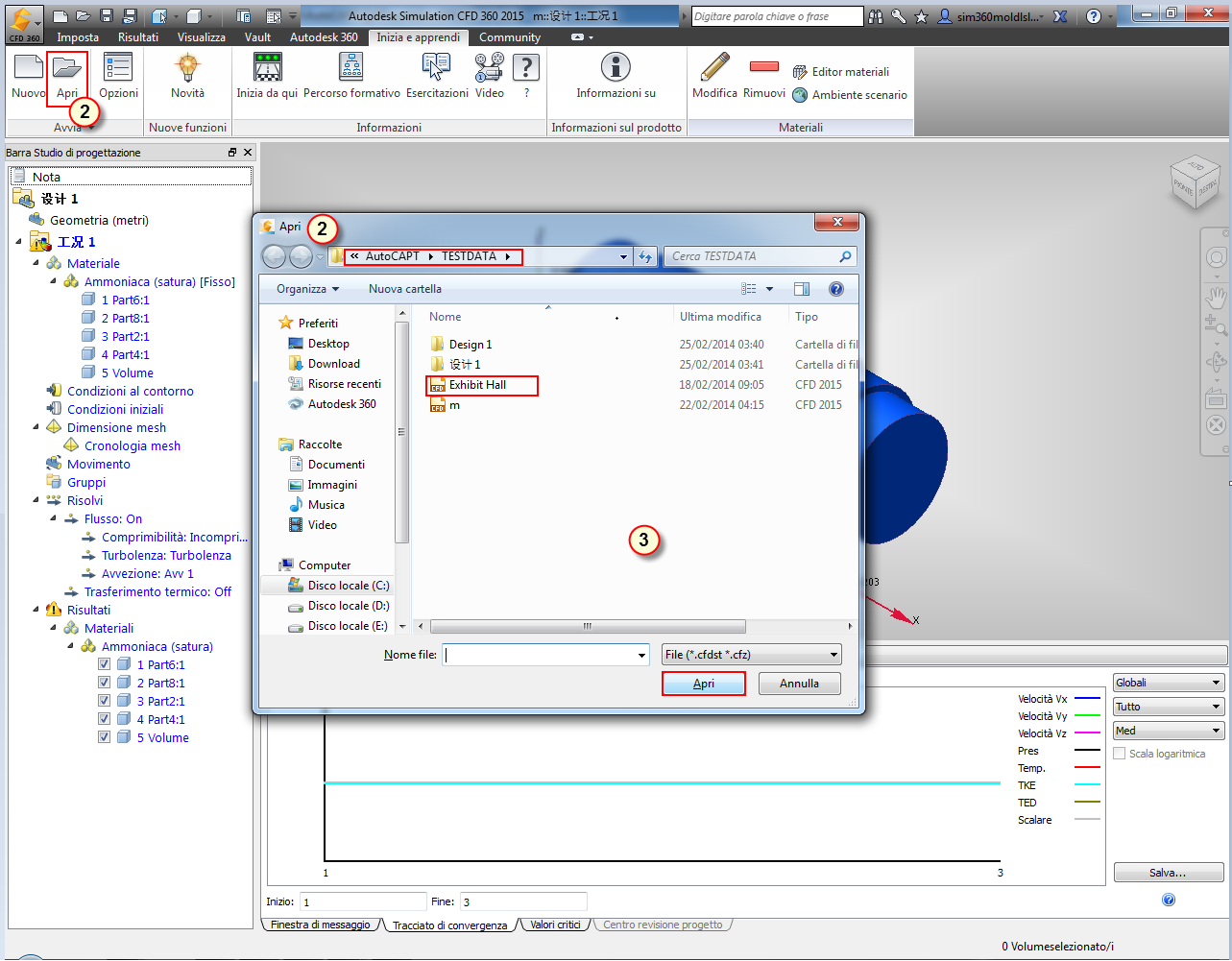Image resolution: width=1232 pixels, height=961 pixels.
Task: Select the Exhibit Hall CFD file
Action: pyautogui.click(x=477, y=385)
